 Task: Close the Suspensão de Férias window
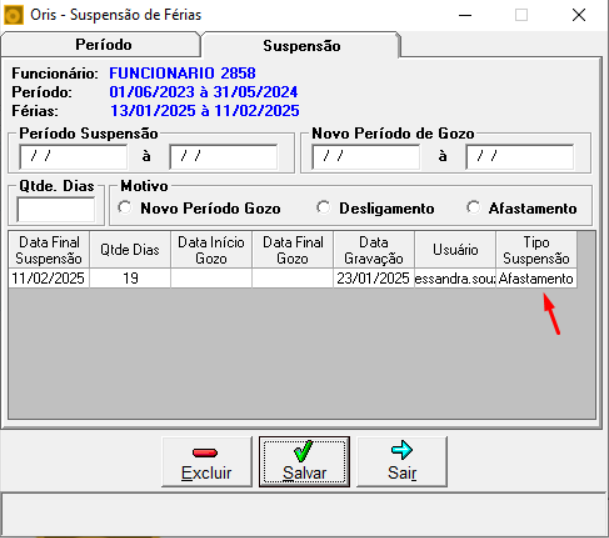(x=579, y=15)
